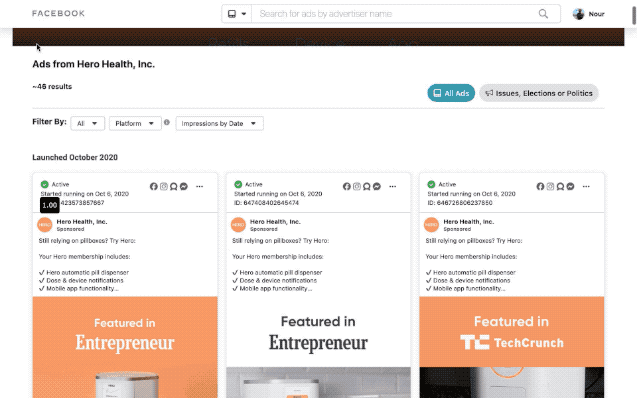This screenshot has width=637, height=398.
Task: Click Hero logo avatar in first ad
Action: 45,225
